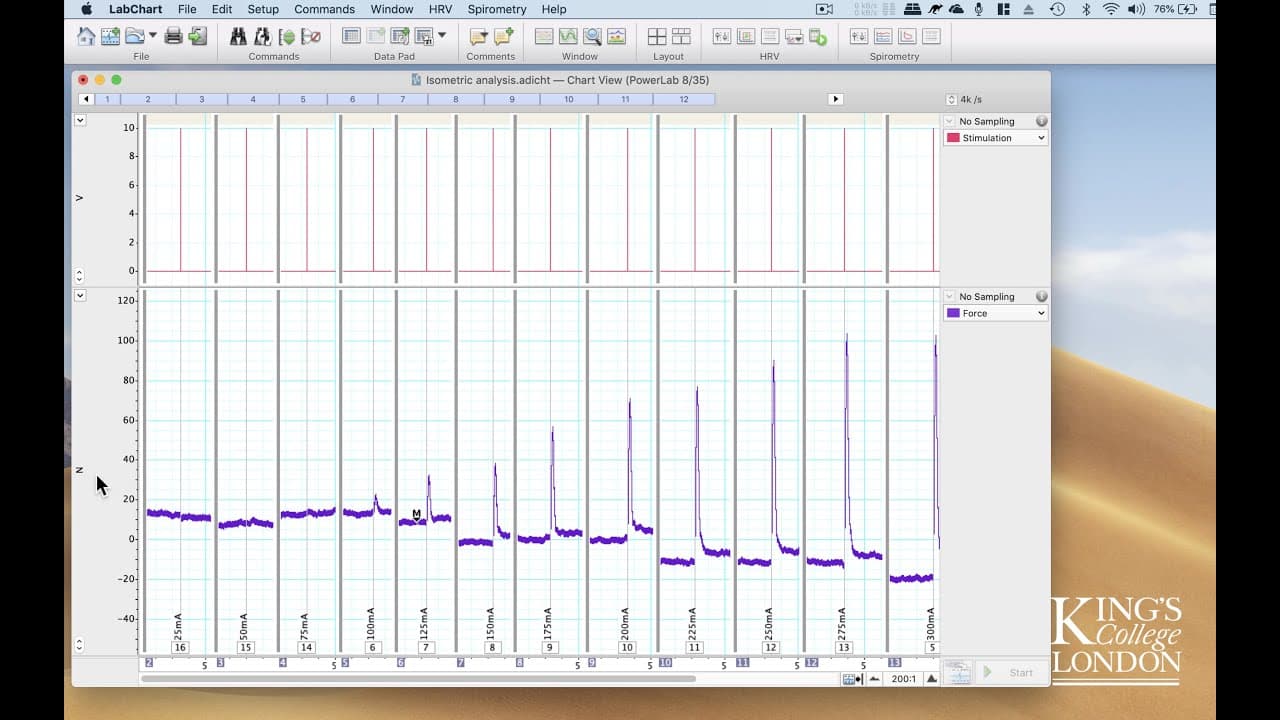Click the block navigator right arrow
1280x720 pixels.
click(836, 99)
